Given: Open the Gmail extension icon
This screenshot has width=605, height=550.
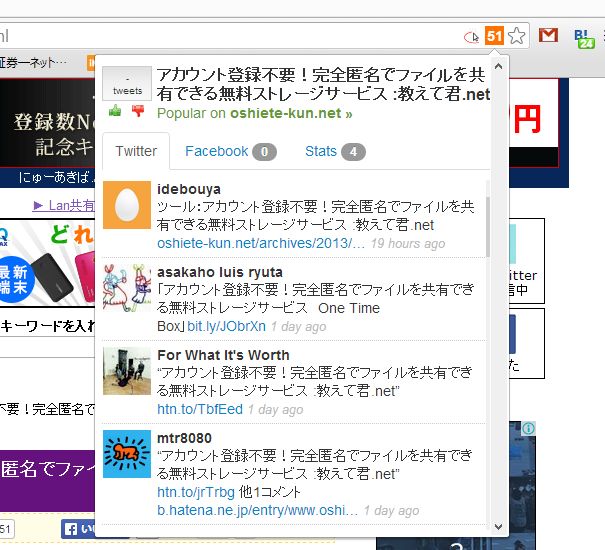Looking at the screenshot, I should (x=548, y=36).
